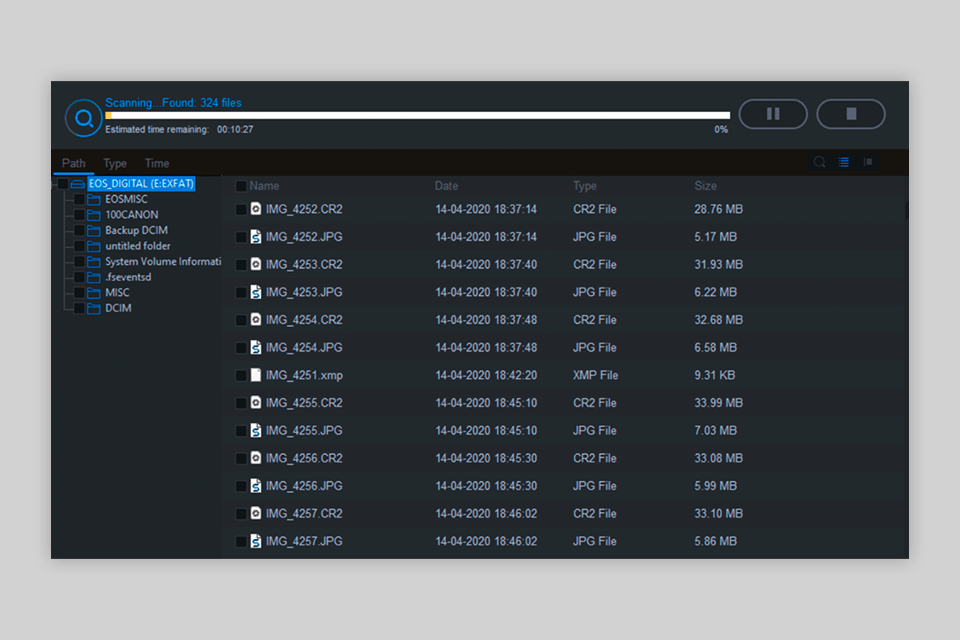Image resolution: width=960 pixels, height=640 pixels.
Task: Open the Backup DCIM folder label
Action: (x=137, y=230)
